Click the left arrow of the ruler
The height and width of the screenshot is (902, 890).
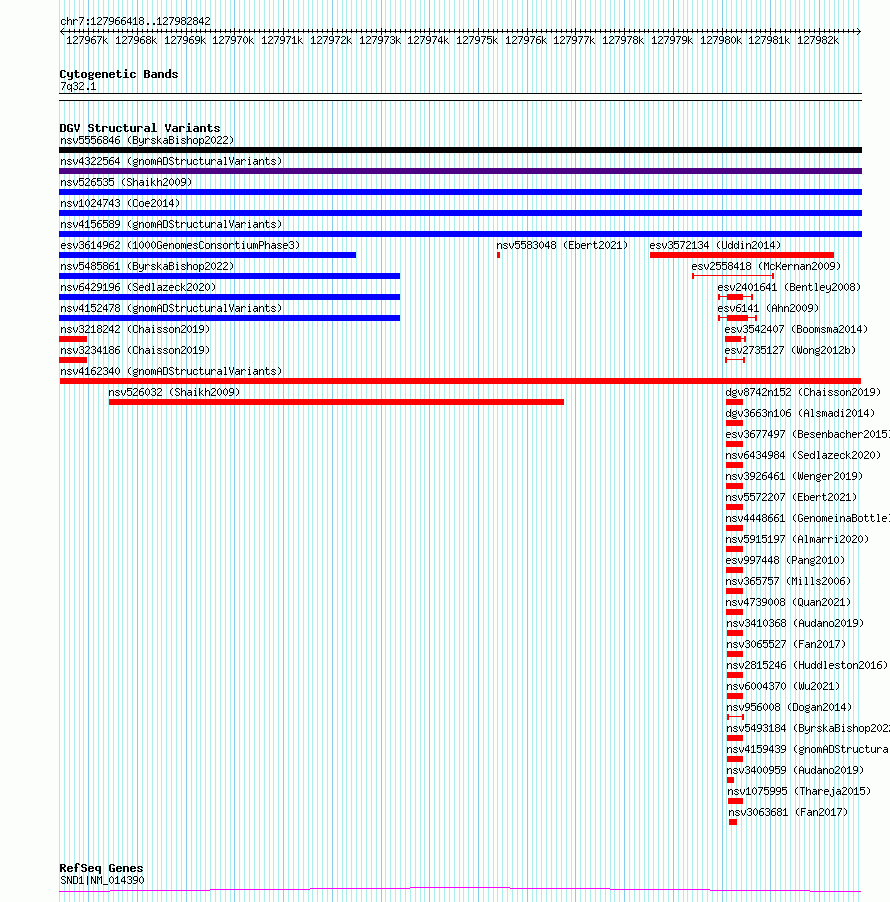pos(62,31)
